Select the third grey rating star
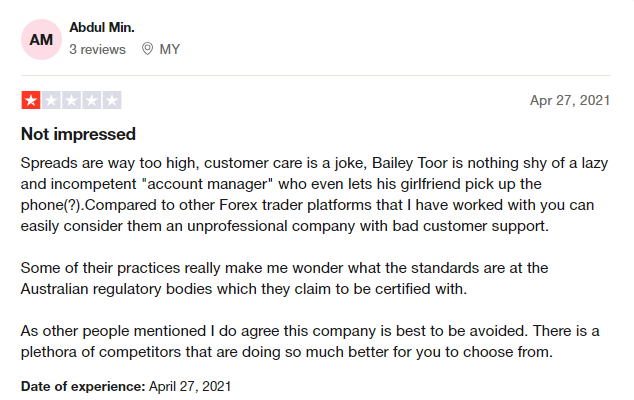Image resolution: width=634 pixels, height=400 pixels. [x=72, y=100]
